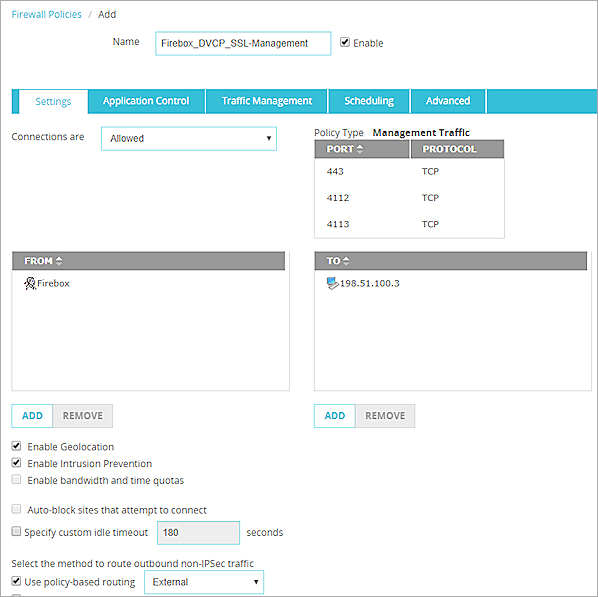Sort the FROM list with its sort arrows
The height and width of the screenshot is (597, 598).
tap(59, 261)
